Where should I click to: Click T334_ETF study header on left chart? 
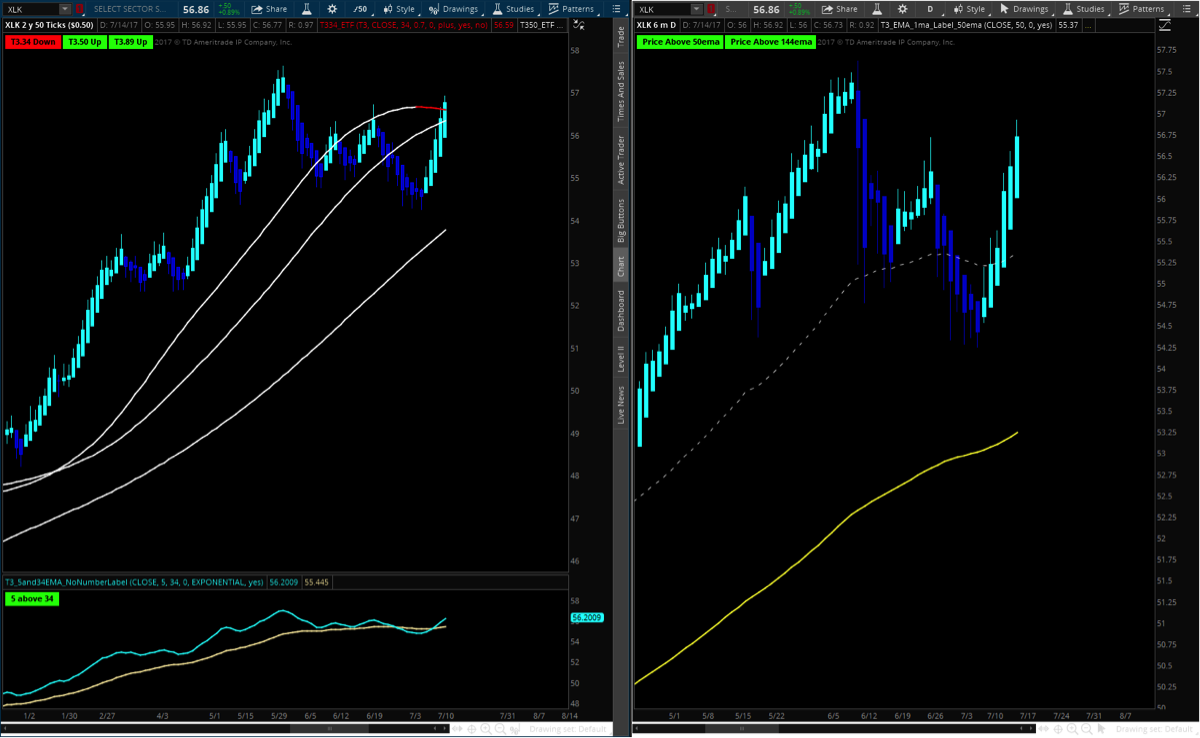click(402, 24)
